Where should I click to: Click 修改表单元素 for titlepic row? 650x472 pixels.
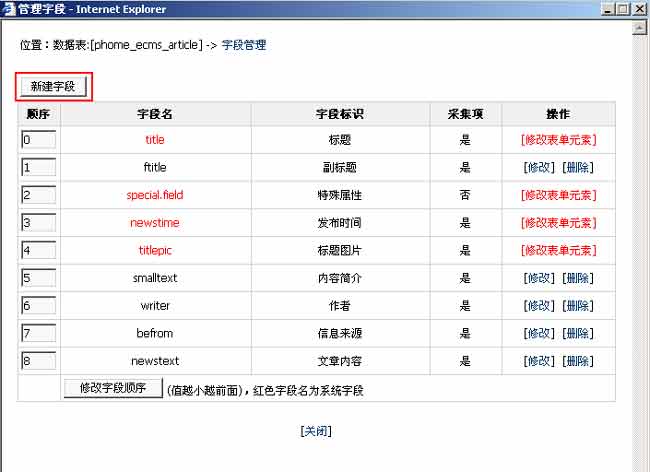coord(558,250)
